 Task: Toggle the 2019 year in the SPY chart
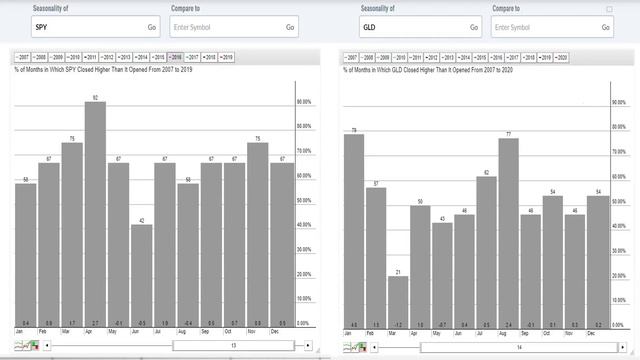point(226,58)
